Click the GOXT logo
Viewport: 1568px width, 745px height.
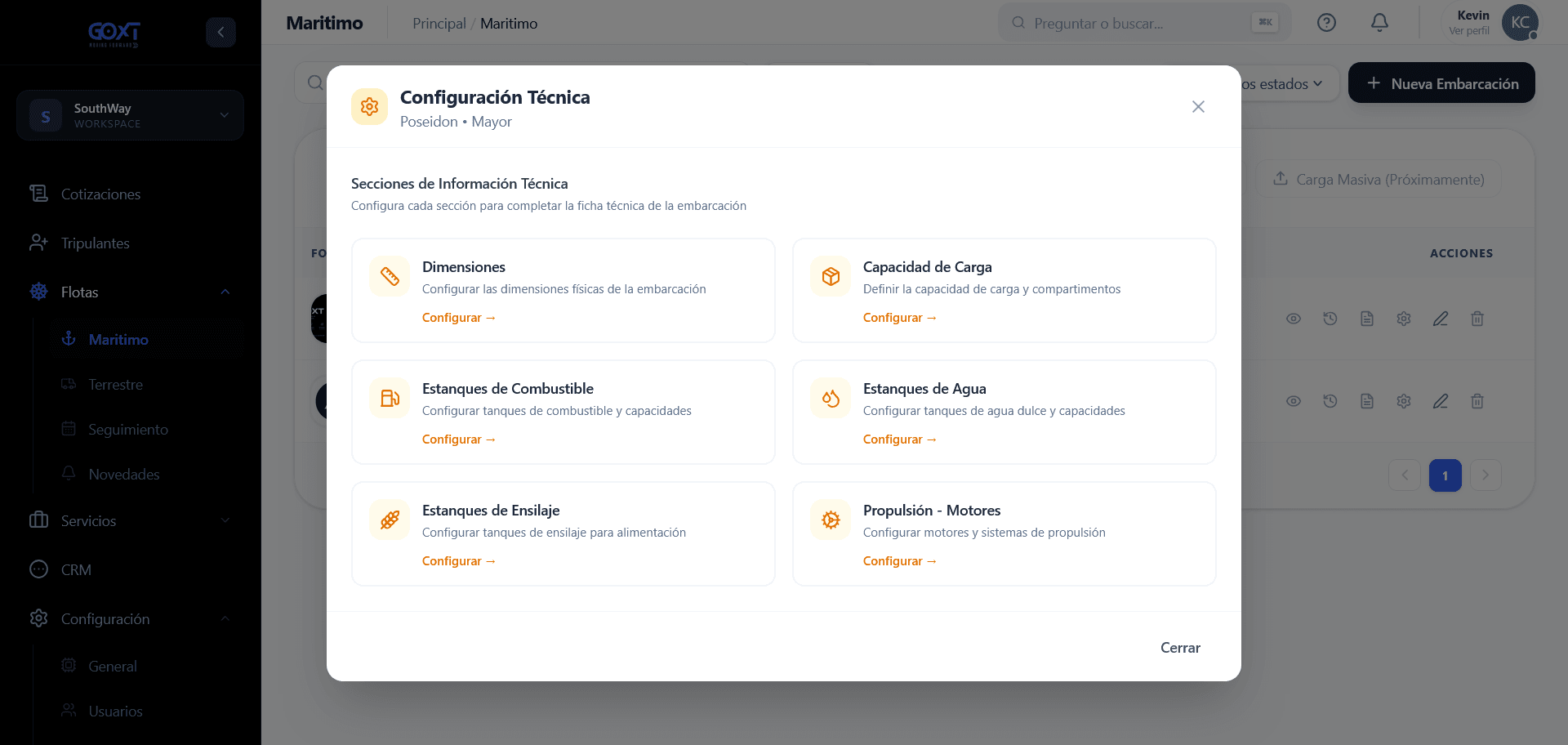pyautogui.click(x=114, y=33)
